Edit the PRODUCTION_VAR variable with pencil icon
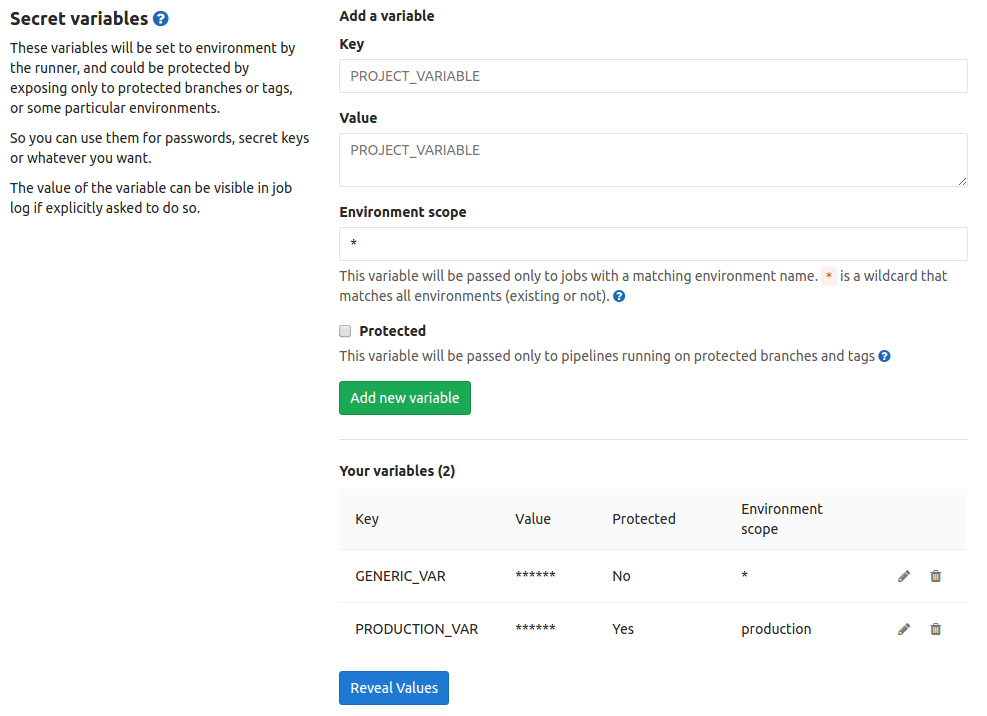This screenshot has width=987, height=716. pyautogui.click(x=904, y=629)
